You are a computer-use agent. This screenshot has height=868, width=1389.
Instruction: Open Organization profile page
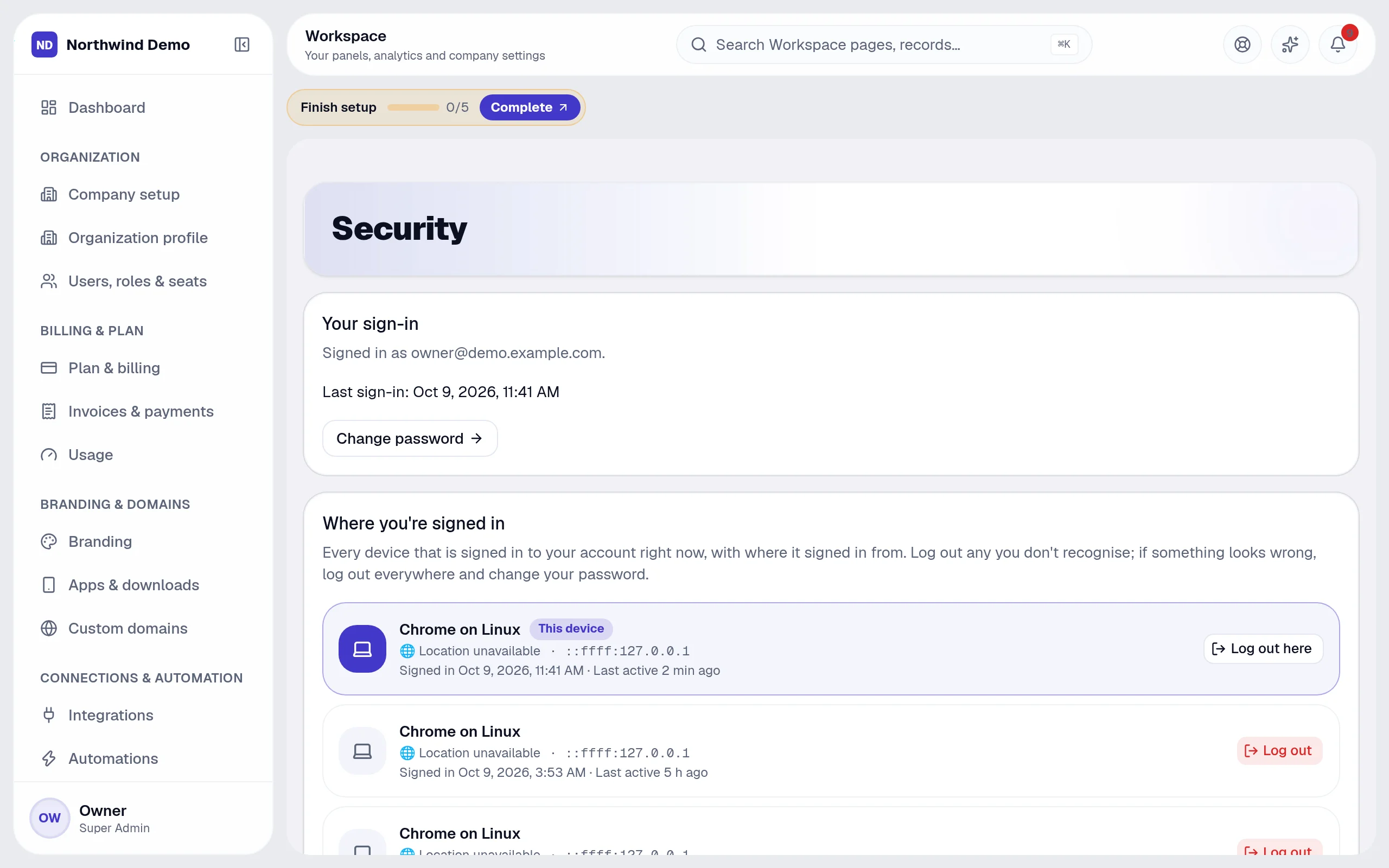pos(143,238)
